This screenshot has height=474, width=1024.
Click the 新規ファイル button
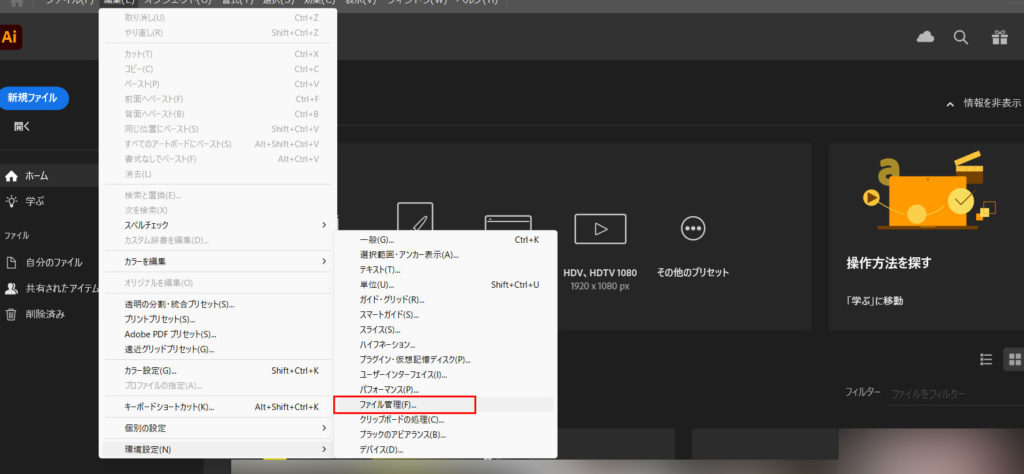click(35, 98)
